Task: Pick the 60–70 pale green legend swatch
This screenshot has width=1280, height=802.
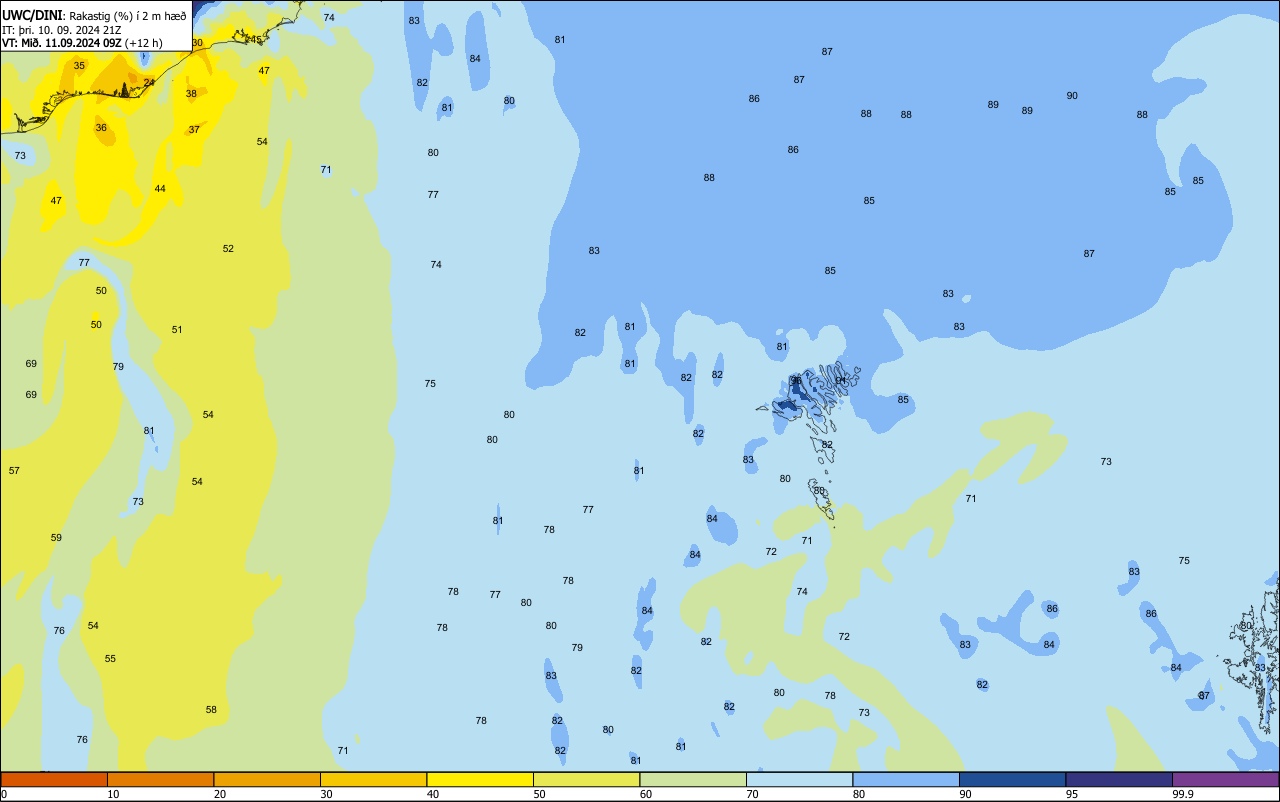Action: point(693,779)
